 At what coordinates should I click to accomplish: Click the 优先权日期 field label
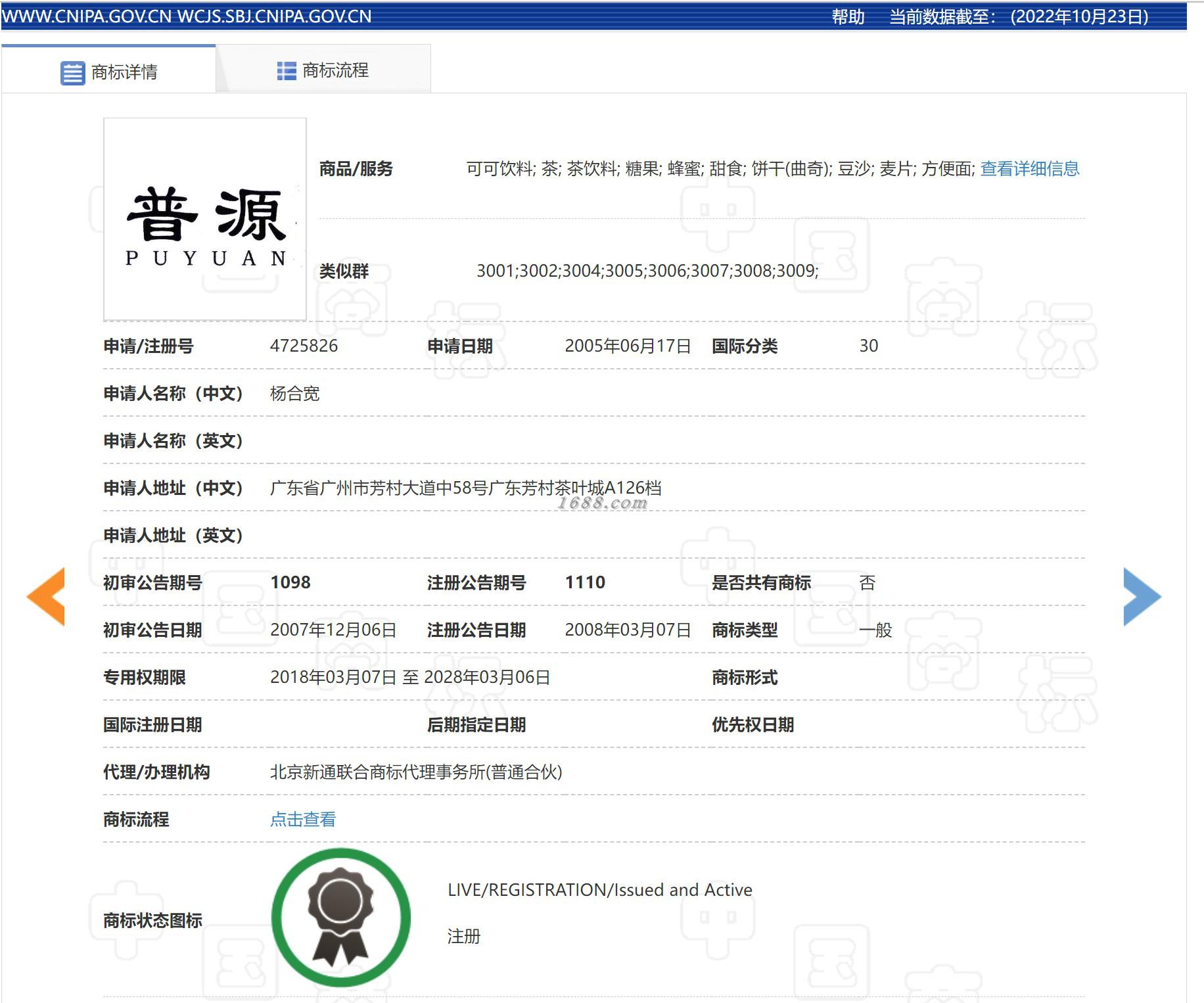(752, 724)
